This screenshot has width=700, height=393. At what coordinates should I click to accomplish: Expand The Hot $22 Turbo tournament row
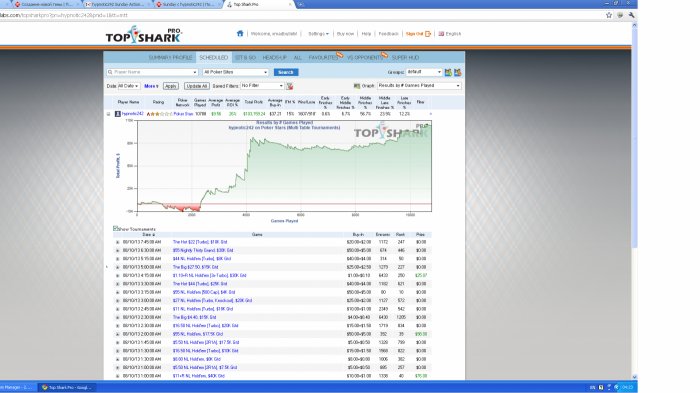coord(117,242)
